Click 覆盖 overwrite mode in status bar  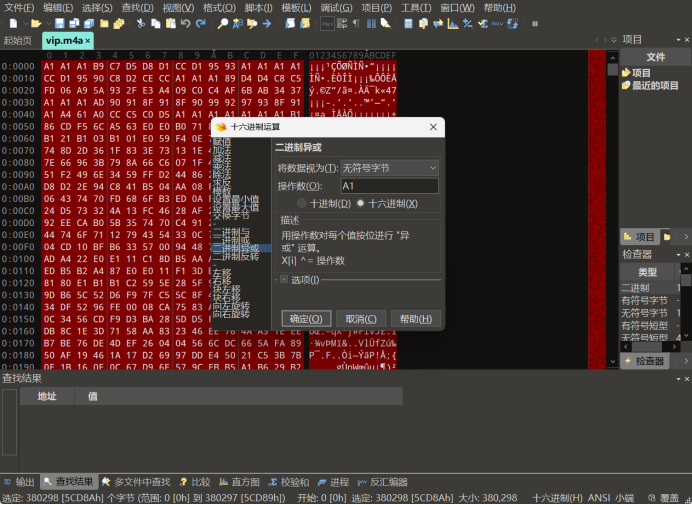pyautogui.click(x=670, y=498)
